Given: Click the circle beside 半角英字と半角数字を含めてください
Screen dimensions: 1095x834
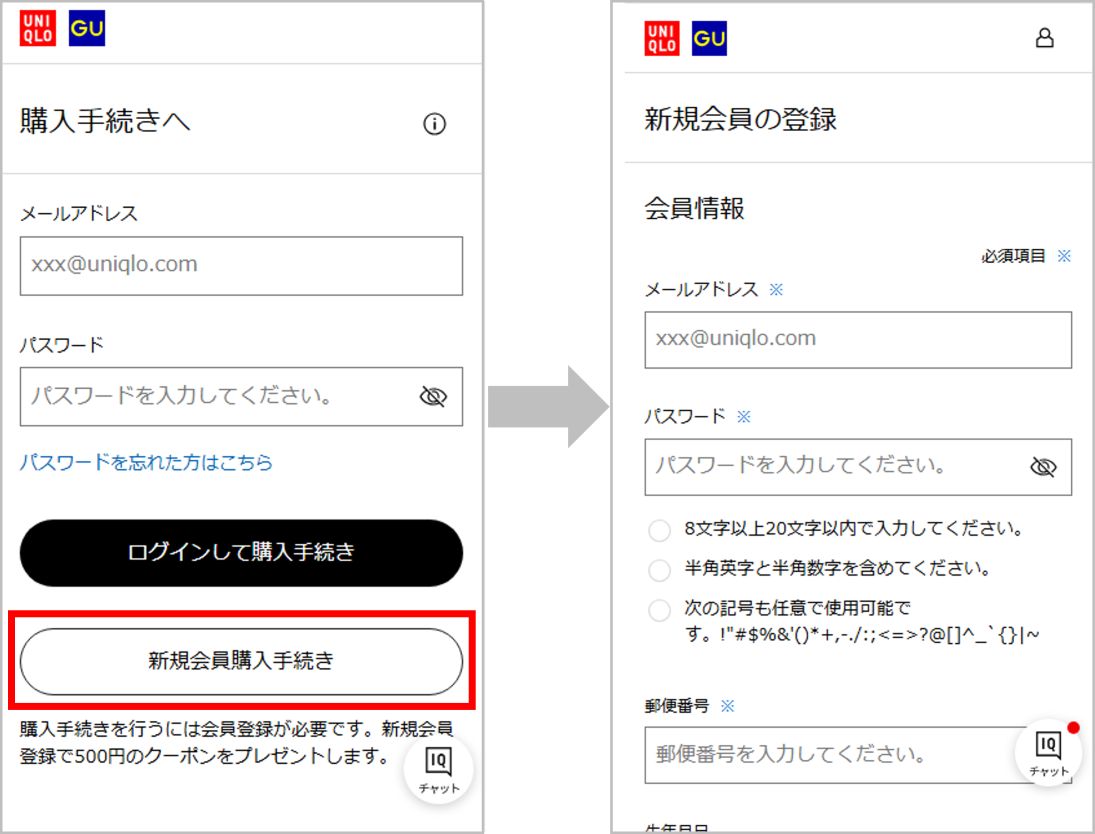Looking at the screenshot, I should [659, 570].
